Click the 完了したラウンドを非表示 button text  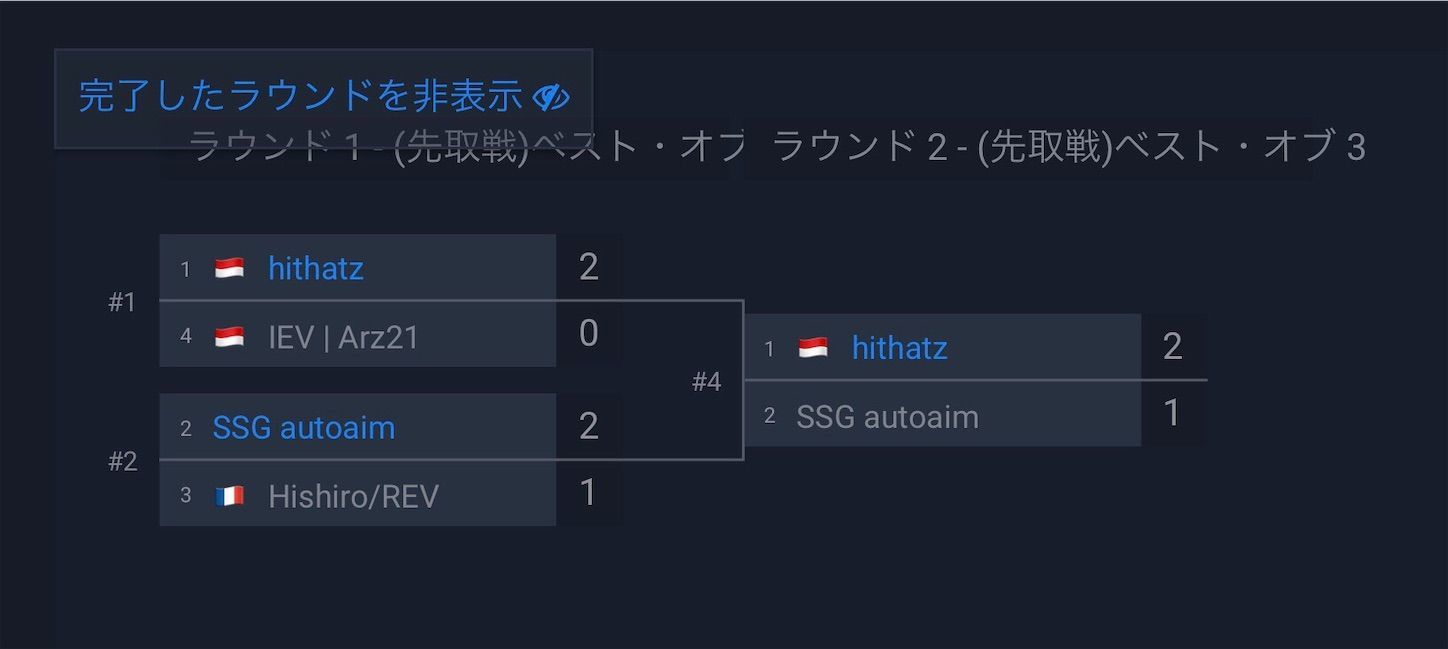pos(300,96)
